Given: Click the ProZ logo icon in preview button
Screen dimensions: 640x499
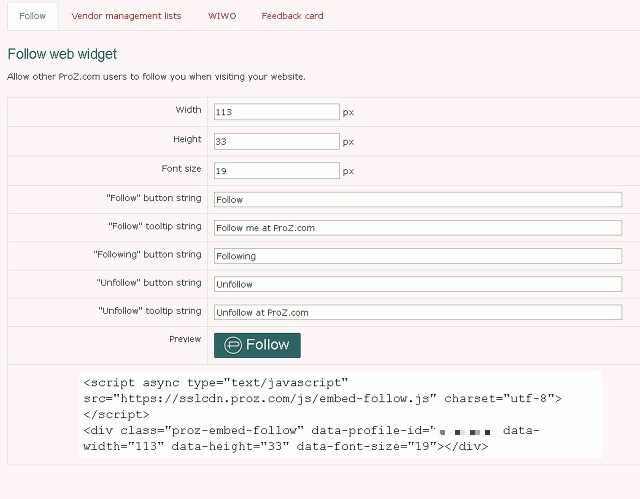Looking at the screenshot, I should (x=233, y=345).
